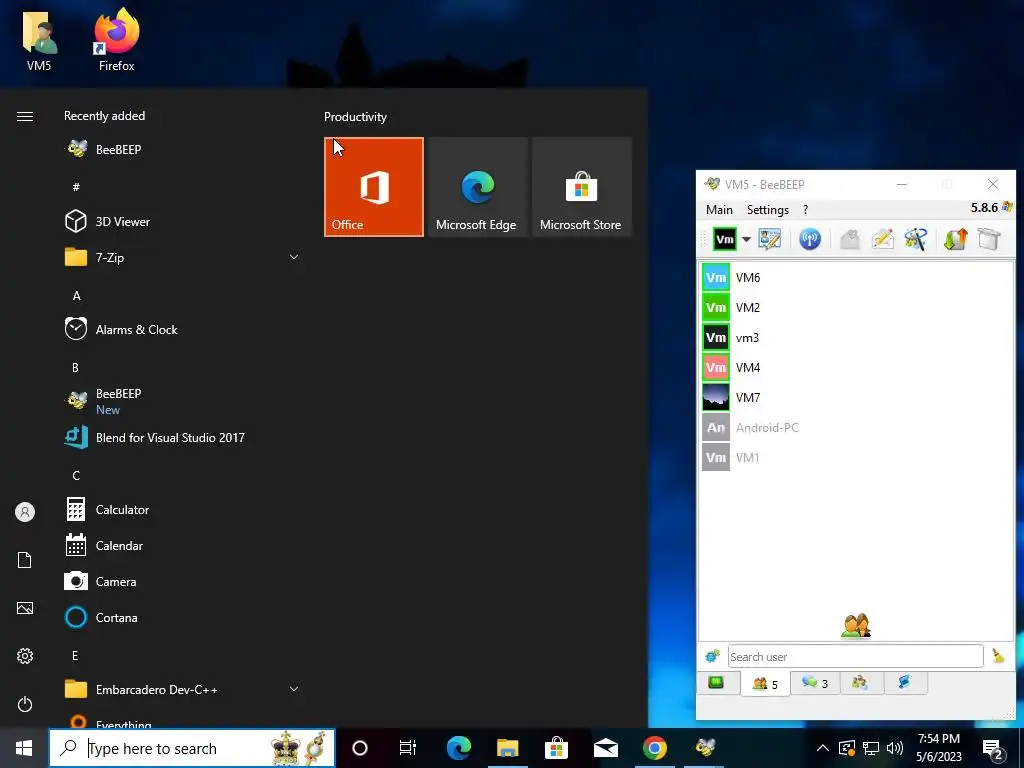Click the Productivity group header
Image resolution: width=1024 pixels, height=768 pixels.
(x=355, y=117)
